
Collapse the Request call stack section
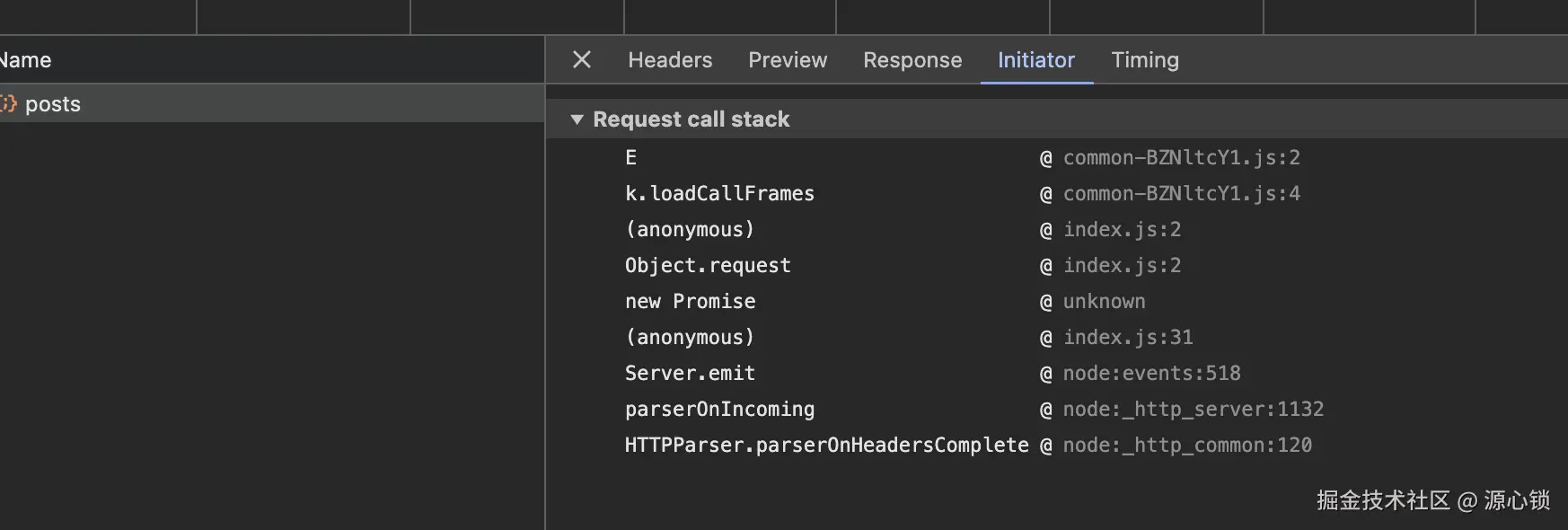[577, 119]
